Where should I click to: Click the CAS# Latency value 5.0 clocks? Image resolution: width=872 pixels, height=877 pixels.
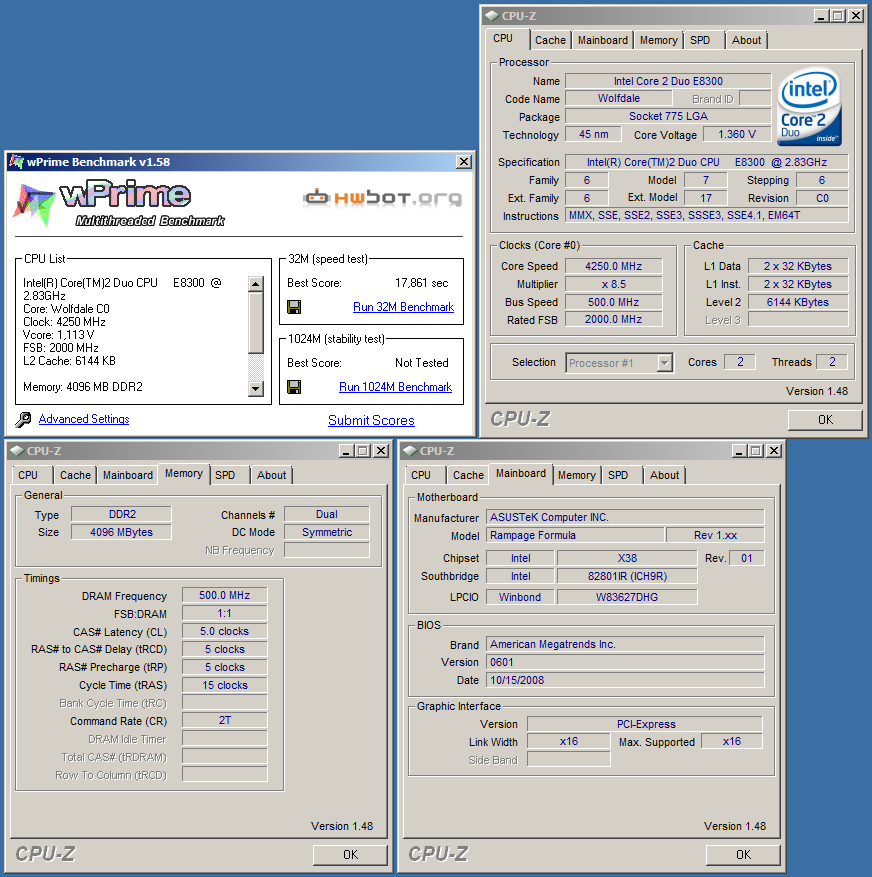click(225, 631)
